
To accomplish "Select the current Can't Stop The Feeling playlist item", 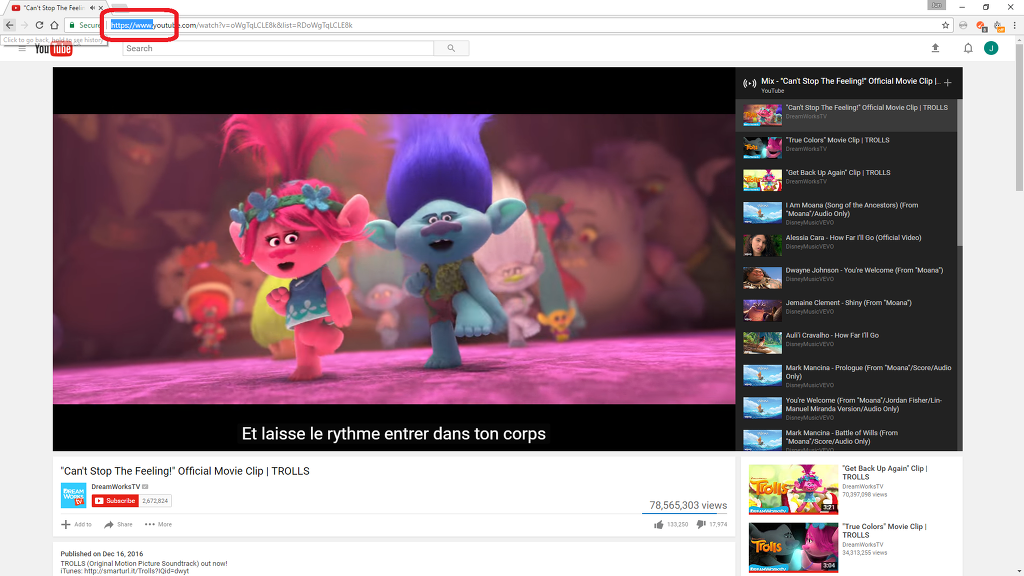I will point(846,115).
